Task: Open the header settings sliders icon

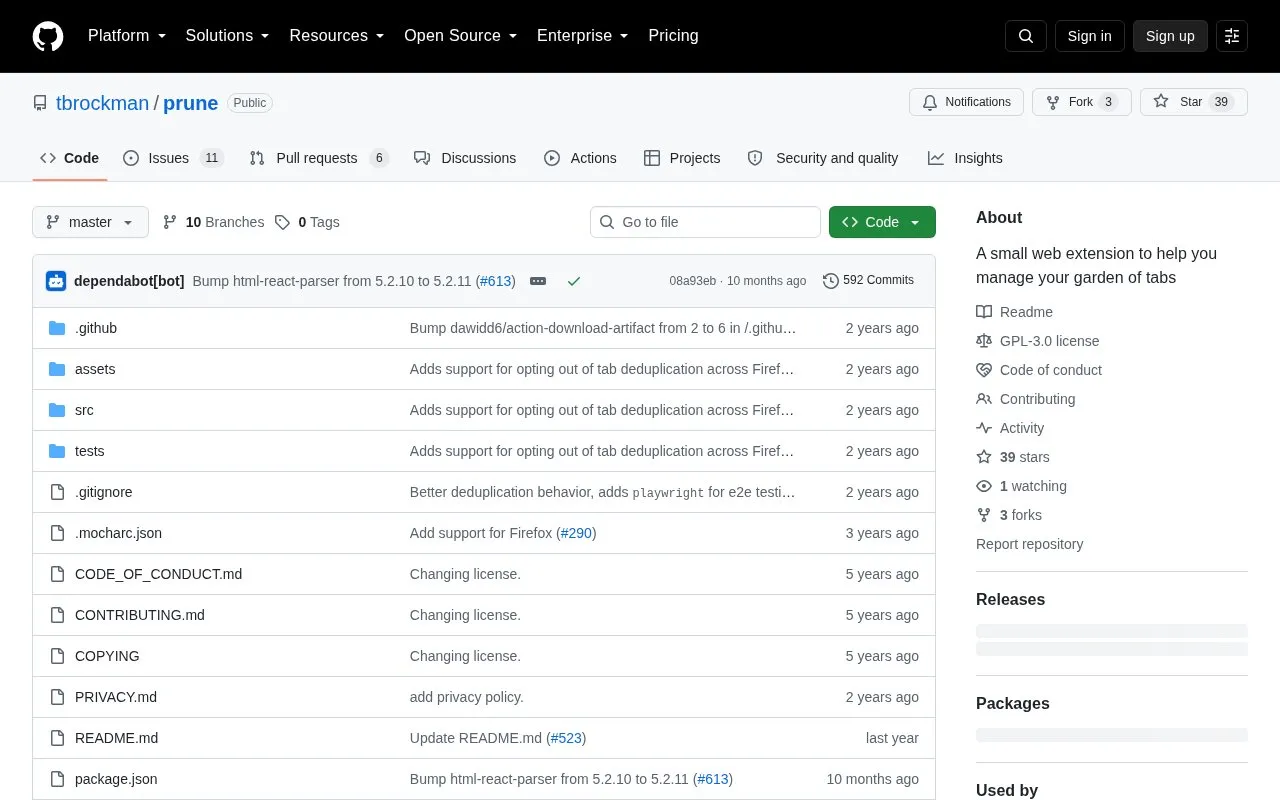Action: (1232, 36)
